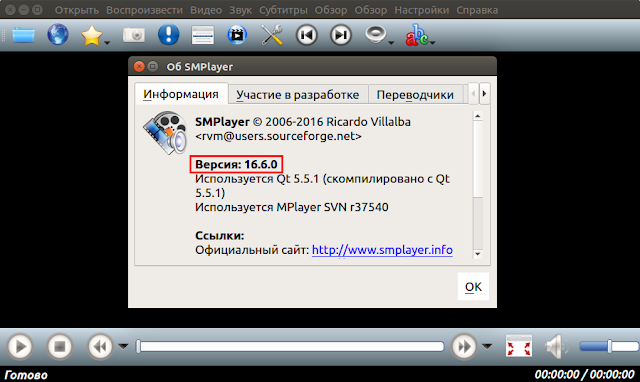The width and height of the screenshot is (640, 382).
Task: Show file info via blue exclamation icon
Action: point(168,34)
